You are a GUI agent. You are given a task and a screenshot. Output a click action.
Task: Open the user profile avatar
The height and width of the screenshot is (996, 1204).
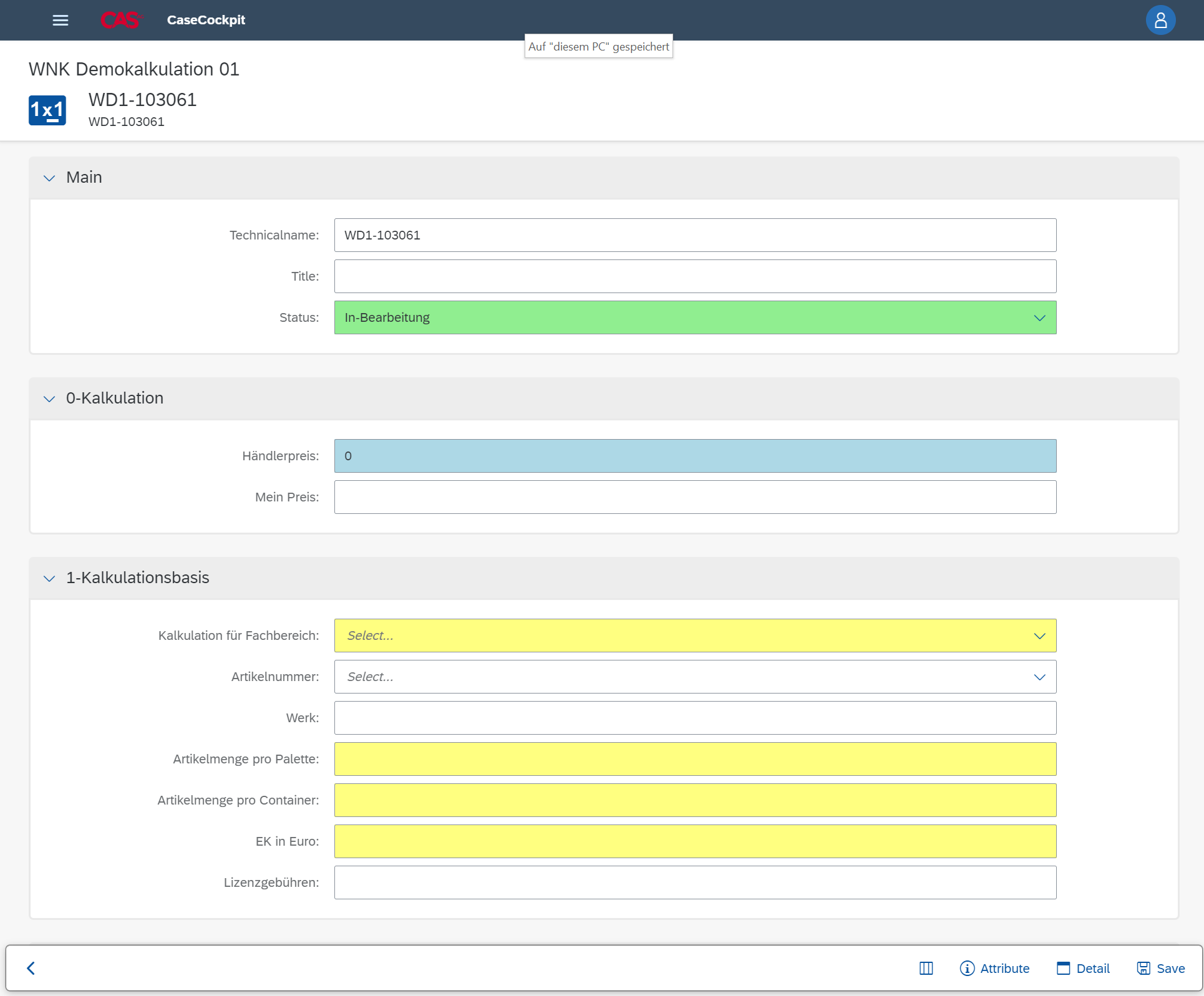coord(1160,21)
